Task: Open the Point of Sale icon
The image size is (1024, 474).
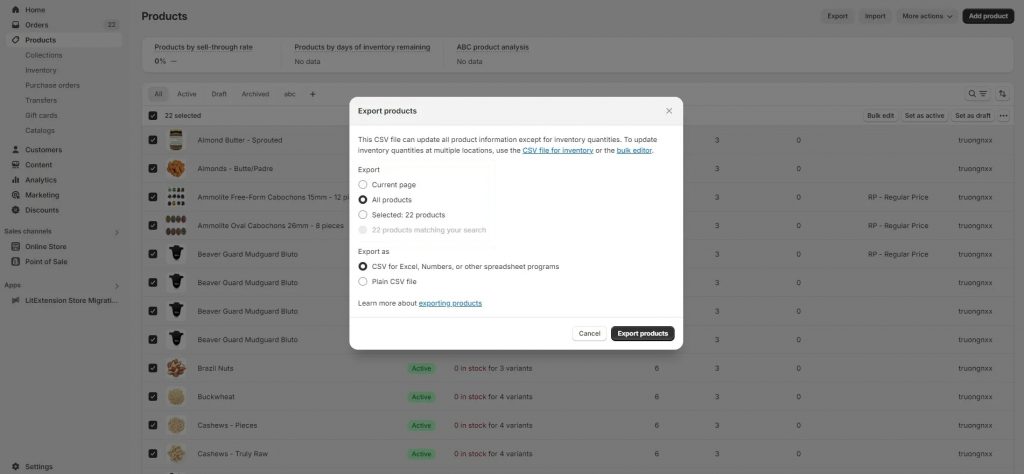Action: pos(16,261)
